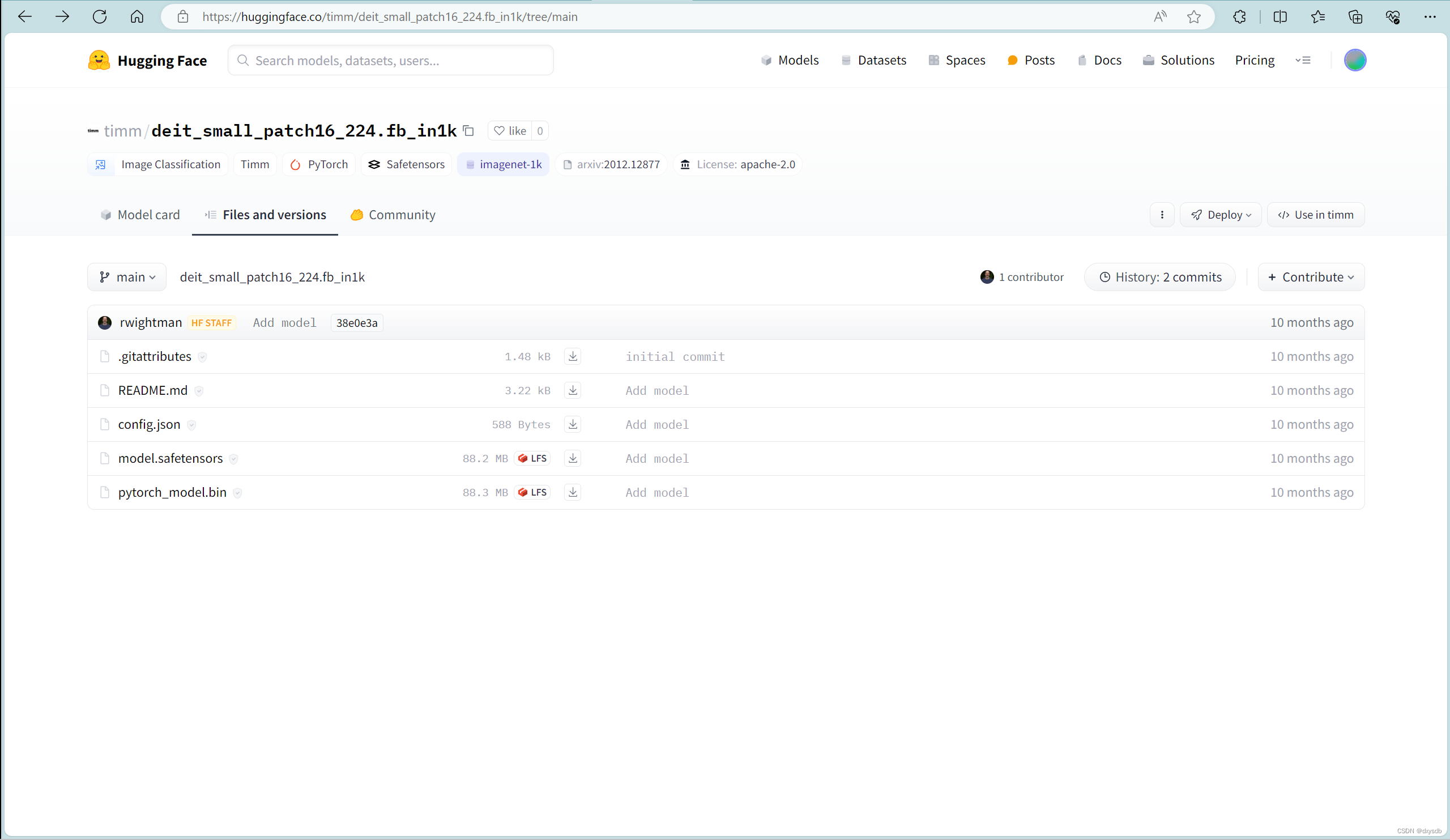Click the LFS badge on model.safetensors
This screenshot has height=840, width=1450.
coord(532,458)
